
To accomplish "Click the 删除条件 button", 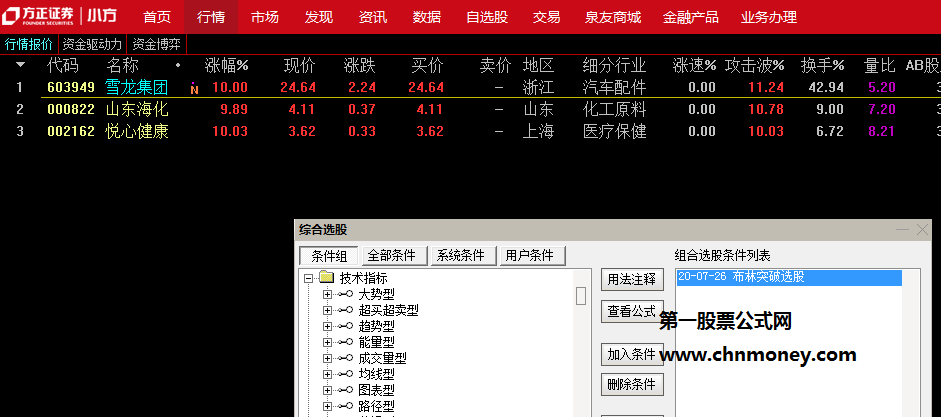I will pyautogui.click(x=632, y=385).
